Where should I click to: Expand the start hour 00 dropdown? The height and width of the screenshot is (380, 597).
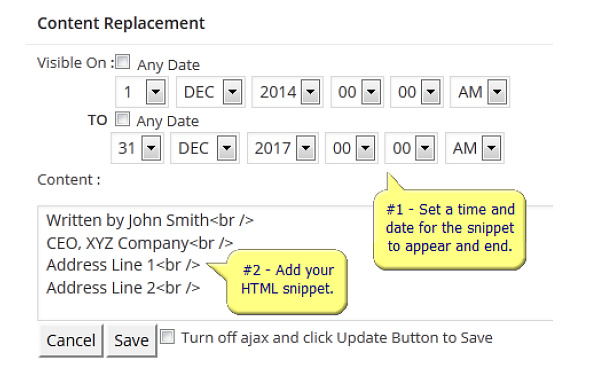[357, 92]
